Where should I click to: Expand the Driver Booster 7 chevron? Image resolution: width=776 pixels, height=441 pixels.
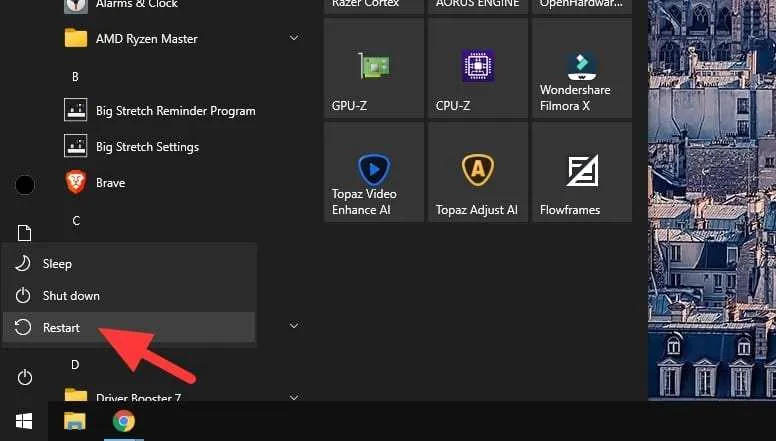point(294,397)
